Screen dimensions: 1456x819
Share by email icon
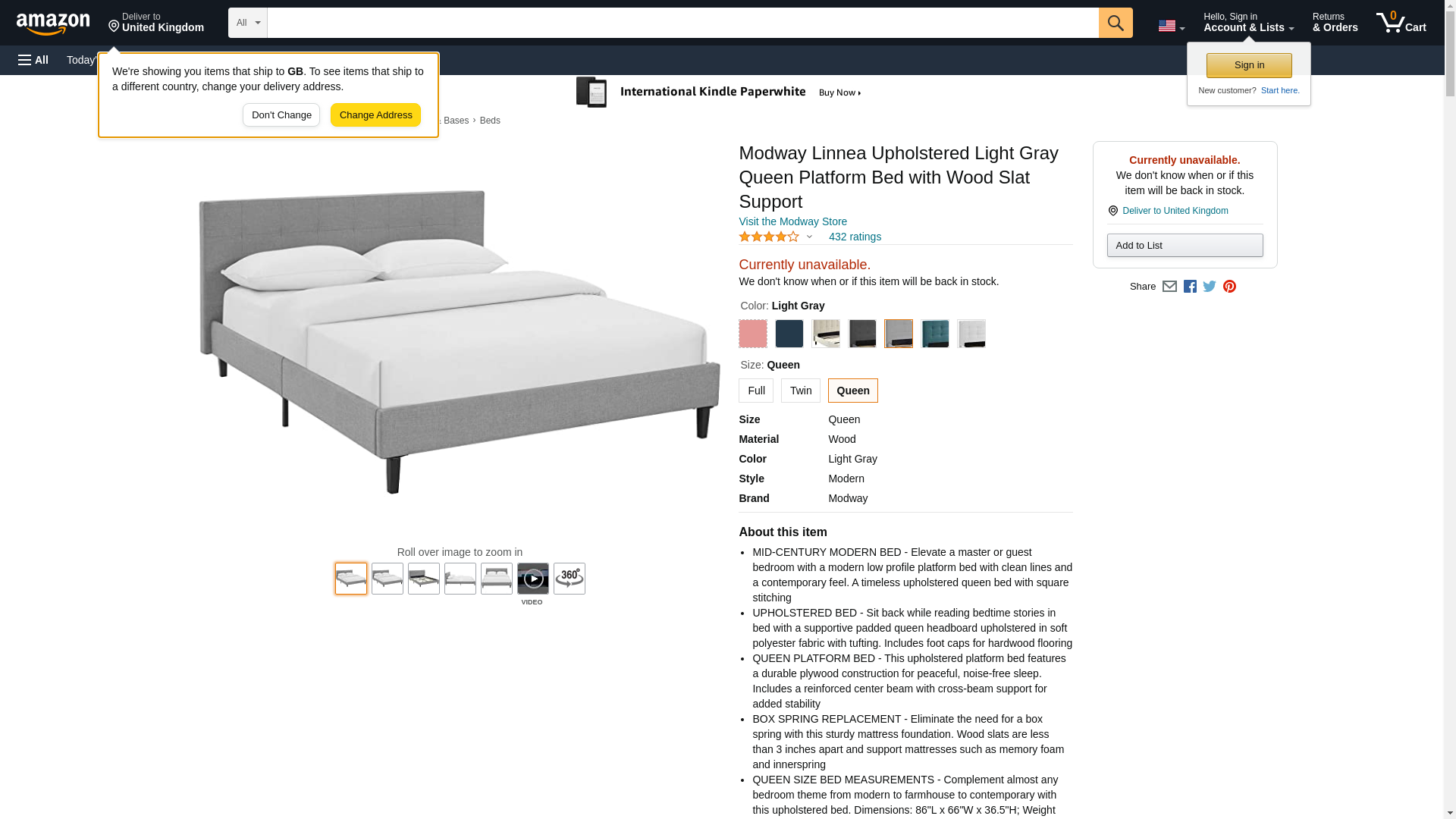pos(1169,287)
